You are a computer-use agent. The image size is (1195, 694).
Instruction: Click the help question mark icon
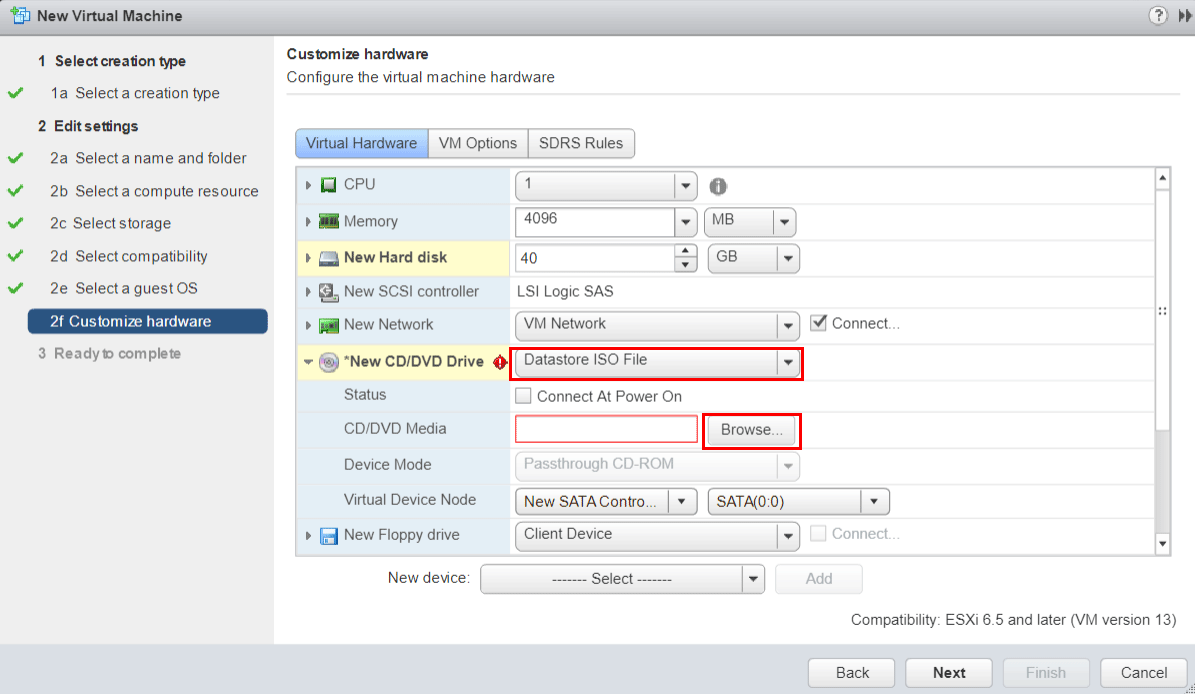click(x=1158, y=15)
